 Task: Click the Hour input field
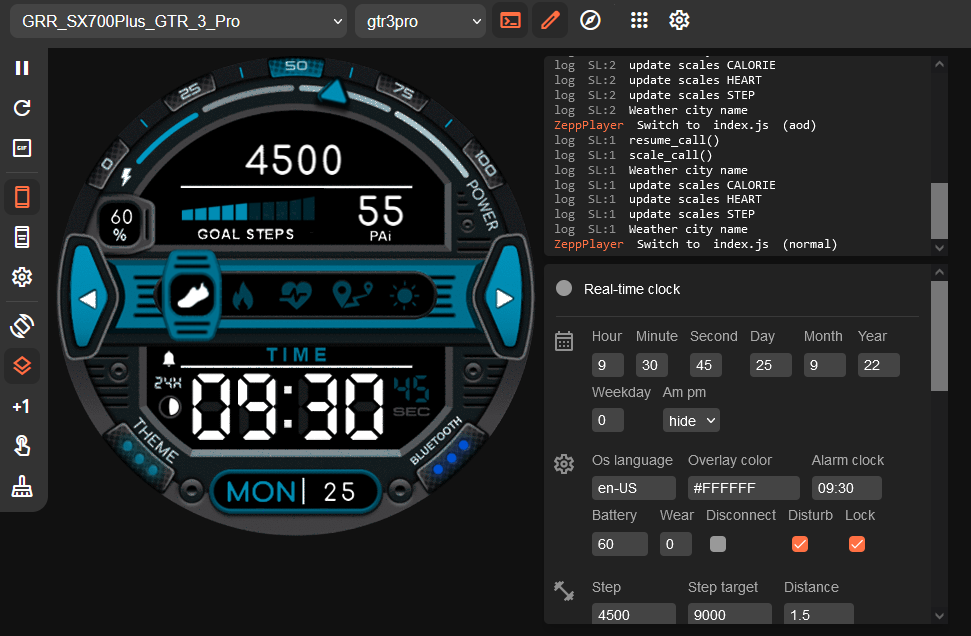[x=607, y=365]
